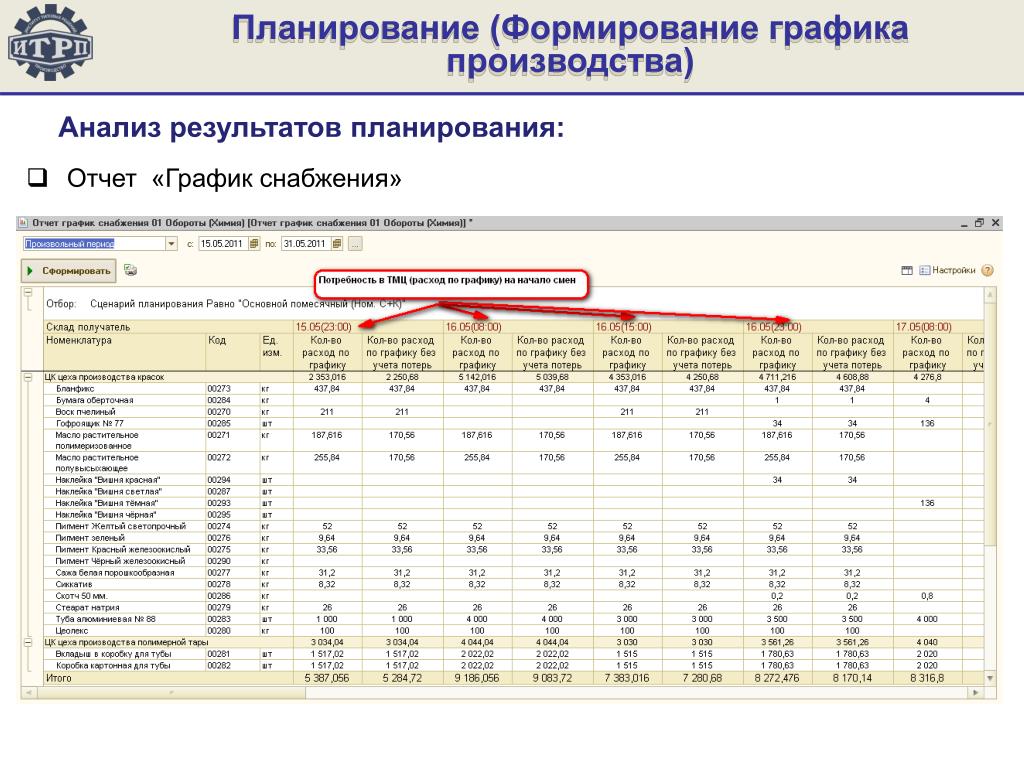Select row Коробка картонная для тубы
1024x768 pixels.
(x=113, y=665)
